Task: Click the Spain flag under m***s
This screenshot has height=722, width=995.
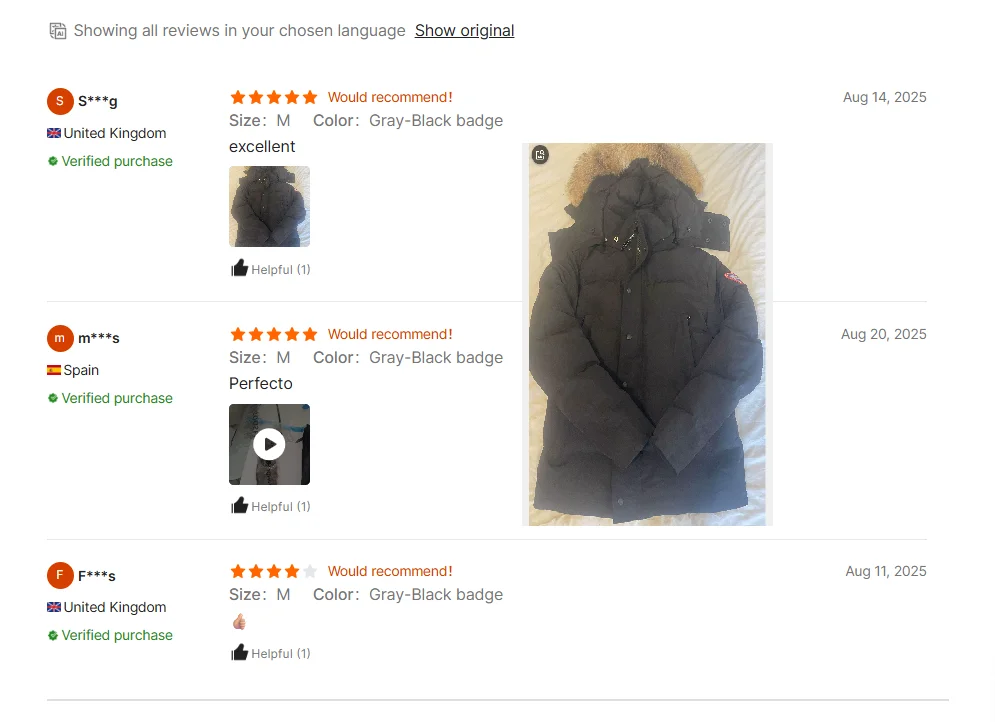Action: pyautogui.click(x=54, y=370)
